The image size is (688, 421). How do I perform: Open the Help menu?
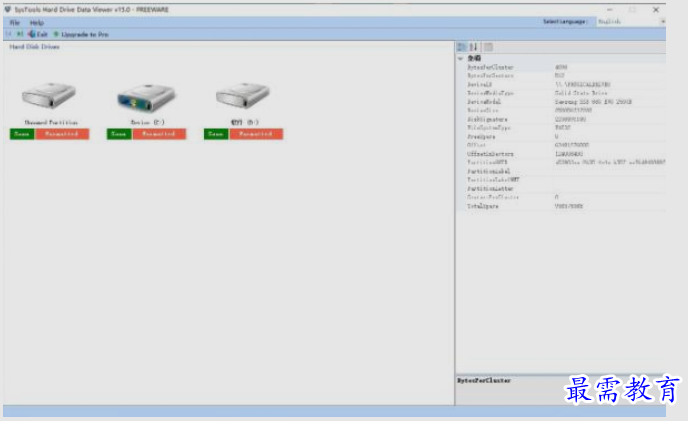click(x=36, y=23)
